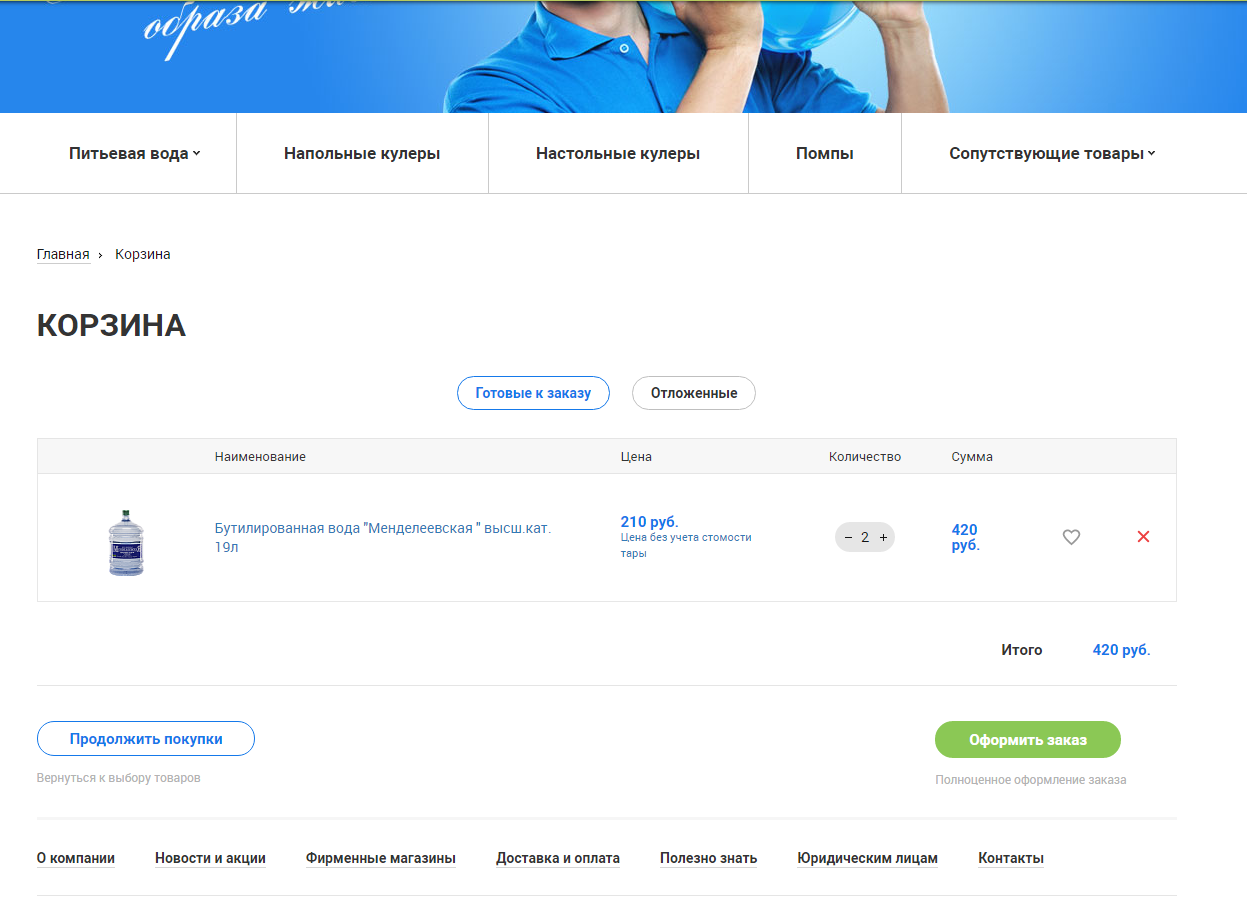Click the Сумма column header

972,456
